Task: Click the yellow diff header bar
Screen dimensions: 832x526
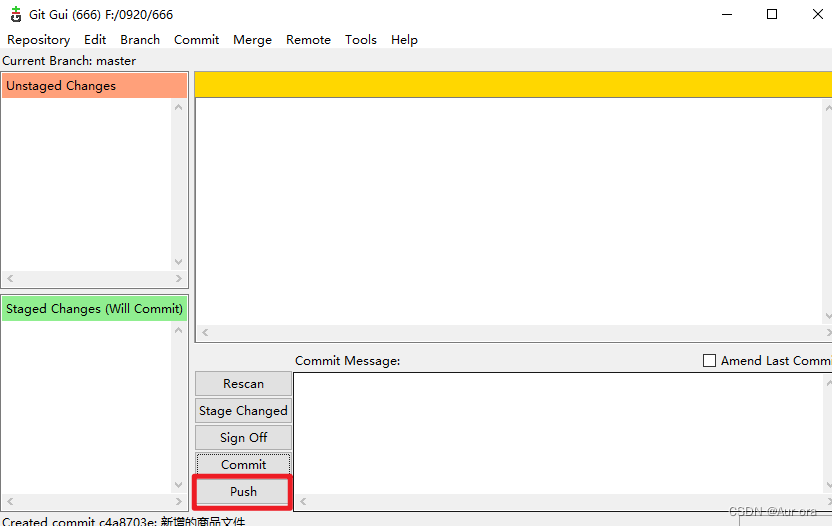Action: (x=513, y=85)
